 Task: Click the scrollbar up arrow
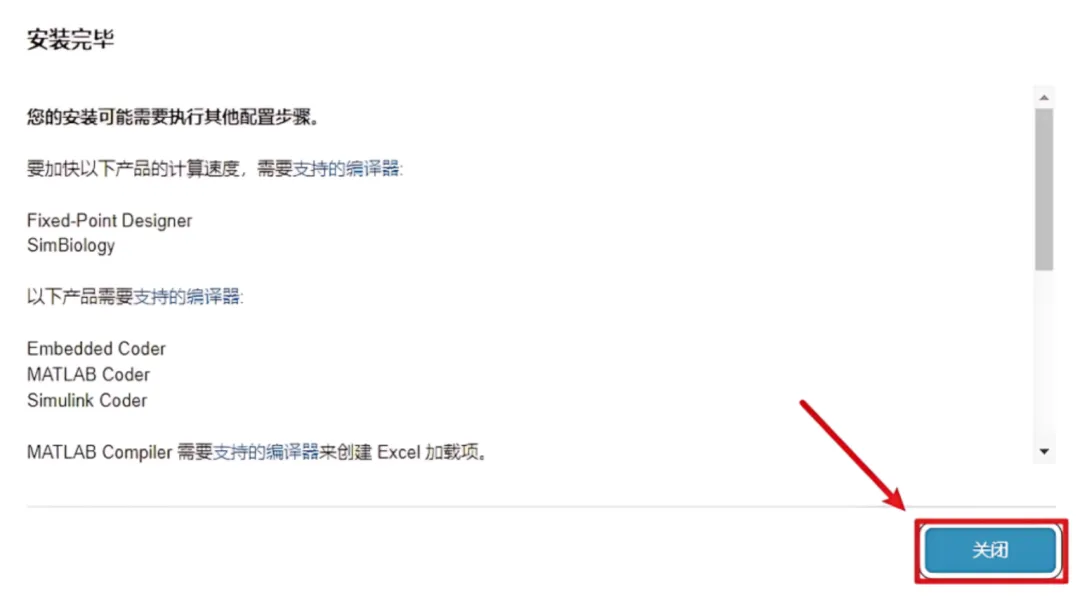coord(1044,97)
